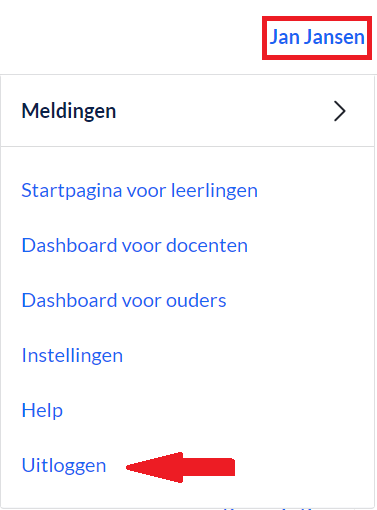The width and height of the screenshot is (377, 510).
Task: Select the learner home page entry
Action: click(139, 191)
